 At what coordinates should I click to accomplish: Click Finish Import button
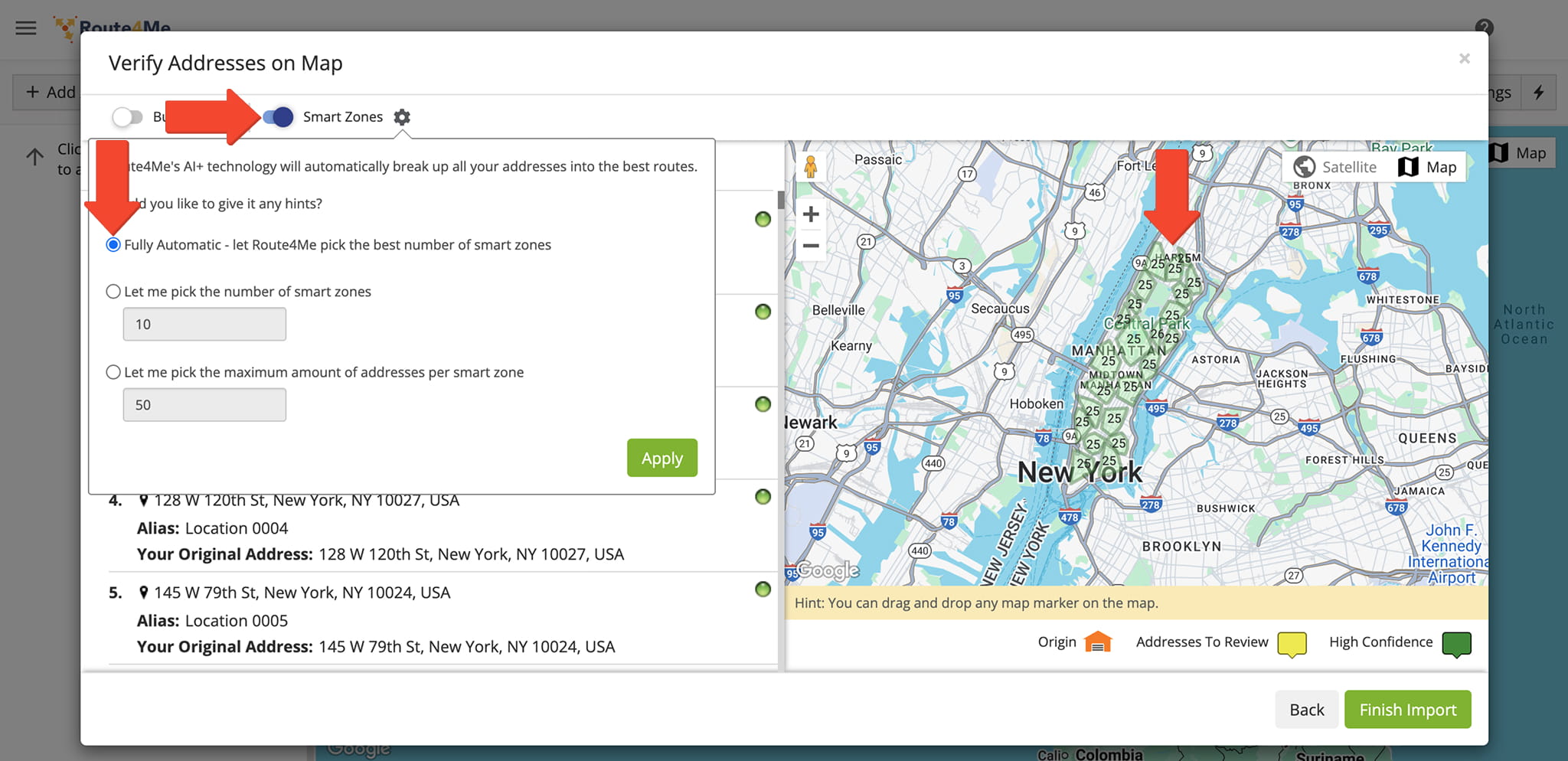(1407, 710)
